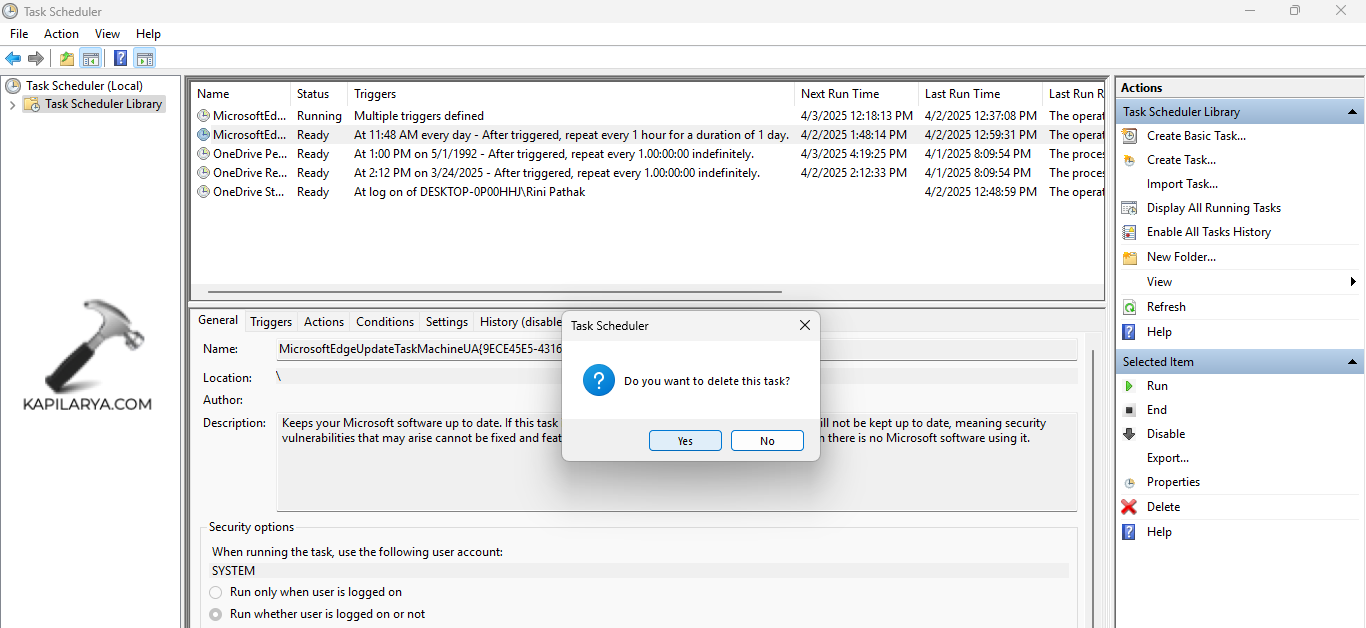The height and width of the screenshot is (628, 1366).
Task: Expand the Task Scheduler Library tree node
Action: (12, 105)
